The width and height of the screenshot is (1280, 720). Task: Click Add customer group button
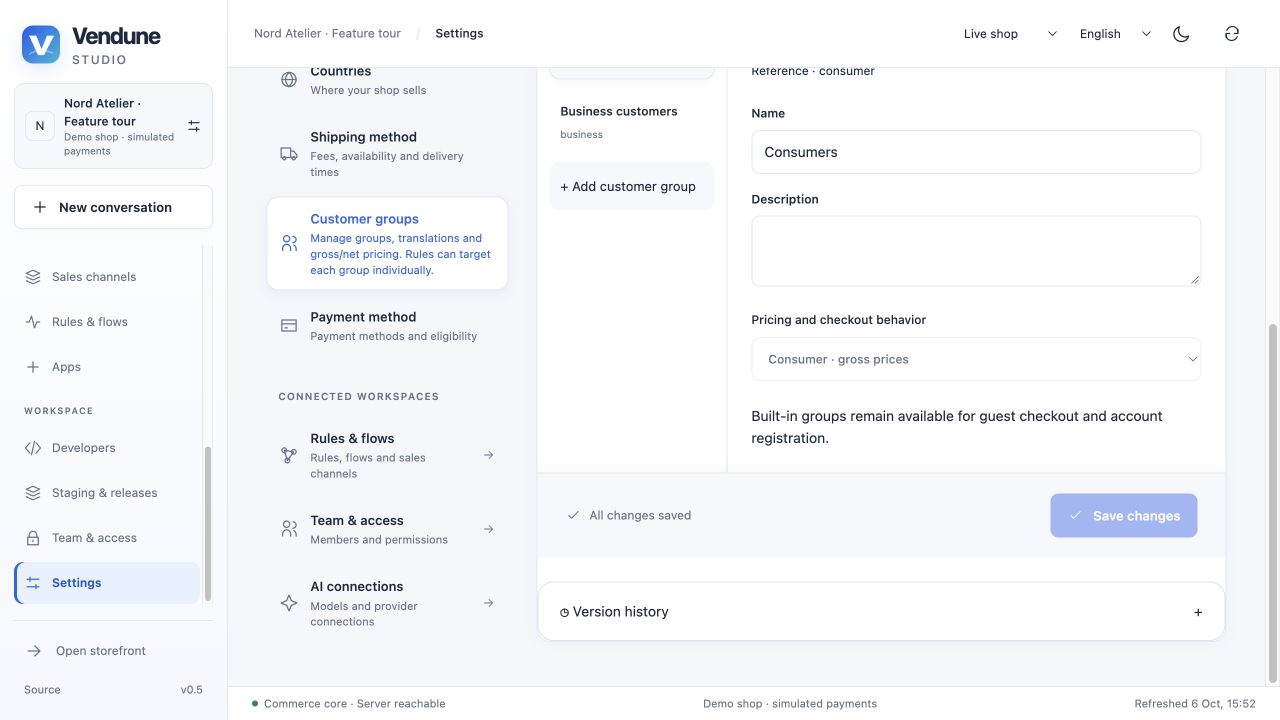click(632, 186)
